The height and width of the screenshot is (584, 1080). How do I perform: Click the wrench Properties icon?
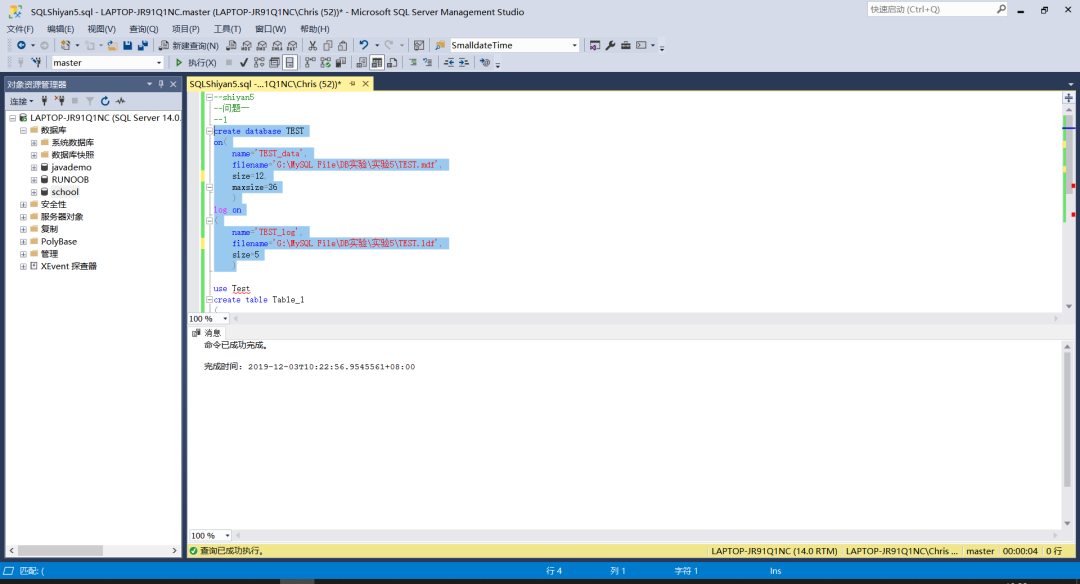tap(610, 45)
